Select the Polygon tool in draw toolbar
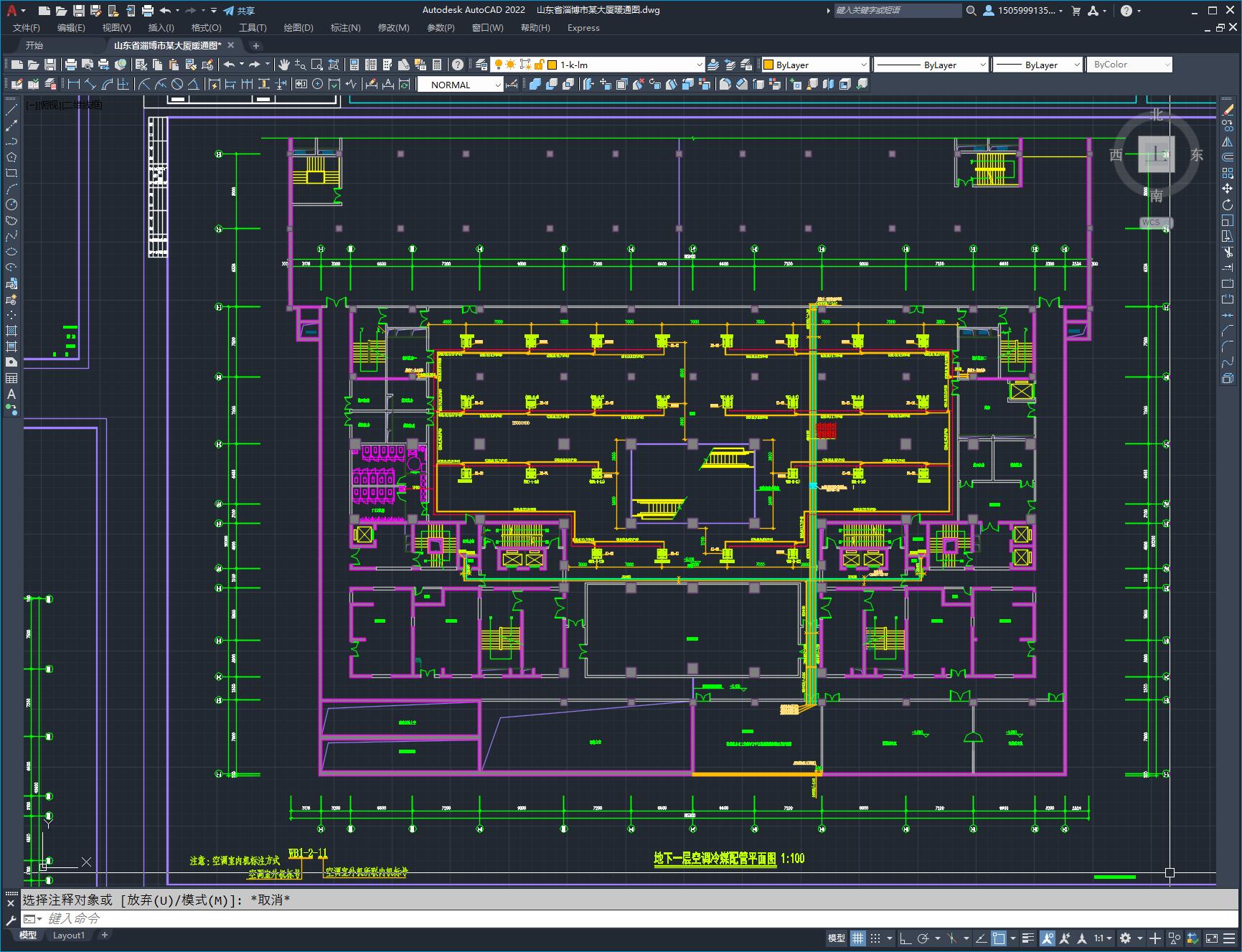Screen dimensions: 1242x952 pos(11,157)
